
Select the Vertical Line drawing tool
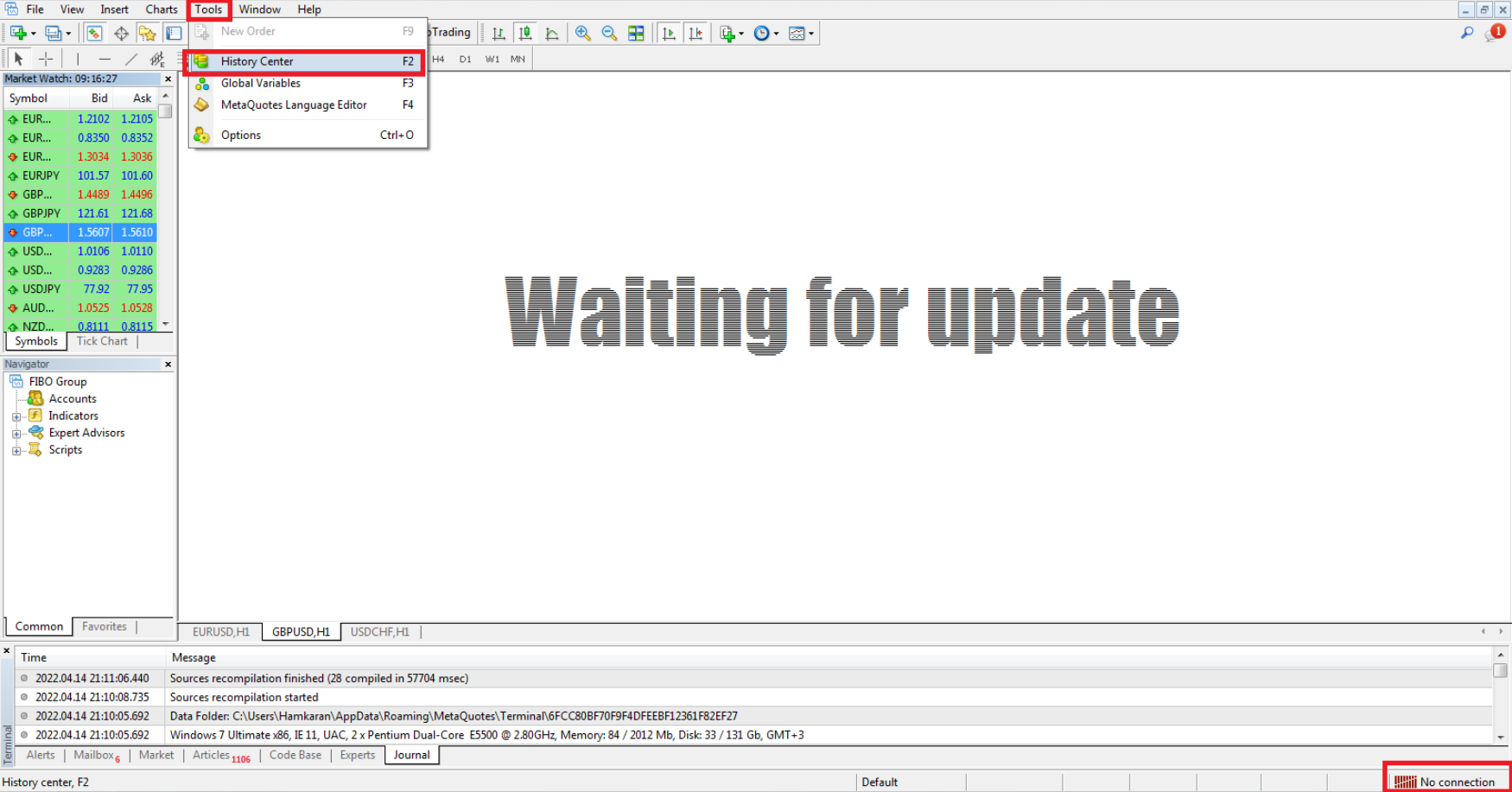click(78, 59)
